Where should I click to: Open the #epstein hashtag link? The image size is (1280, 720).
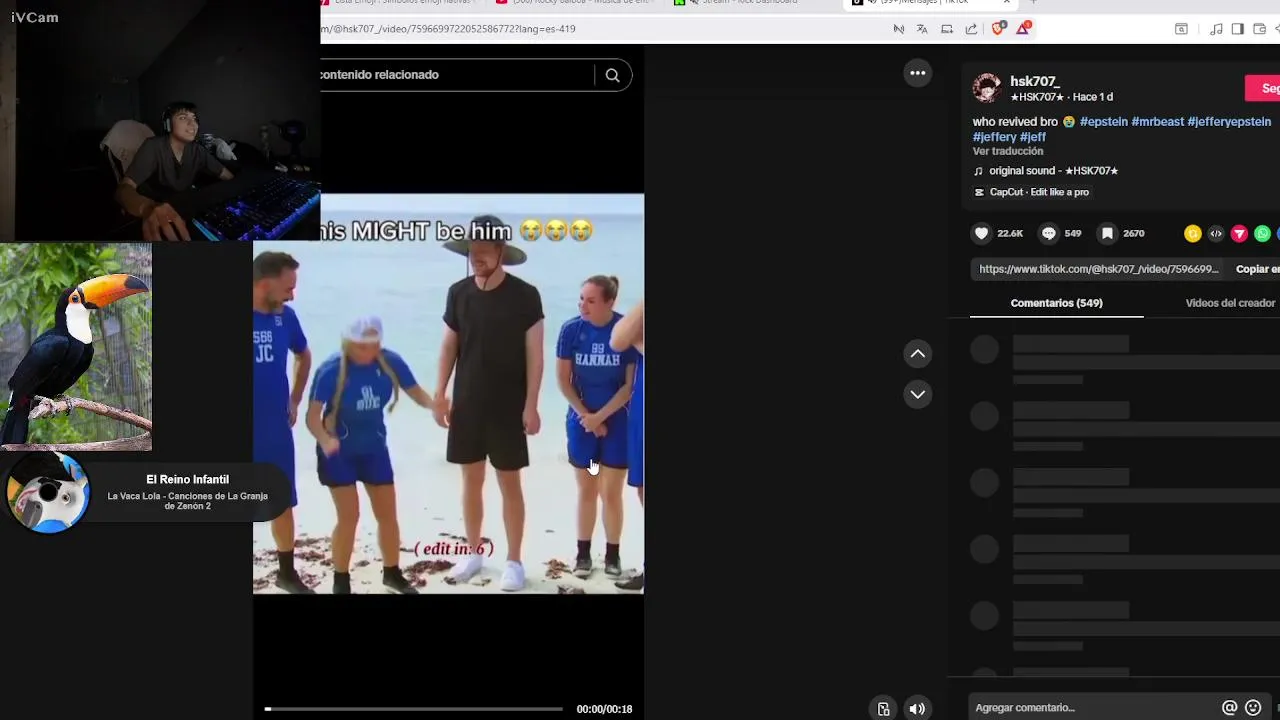(x=1103, y=122)
